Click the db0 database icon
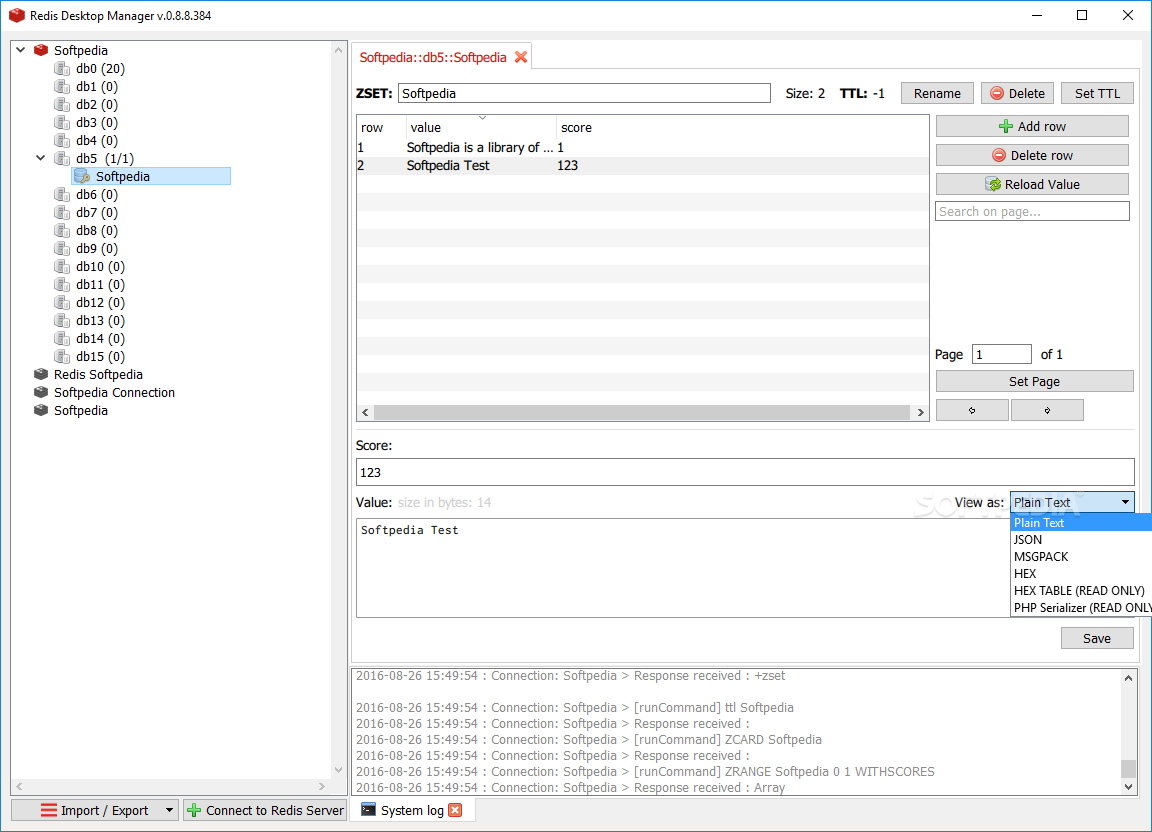 [x=62, y=68]
